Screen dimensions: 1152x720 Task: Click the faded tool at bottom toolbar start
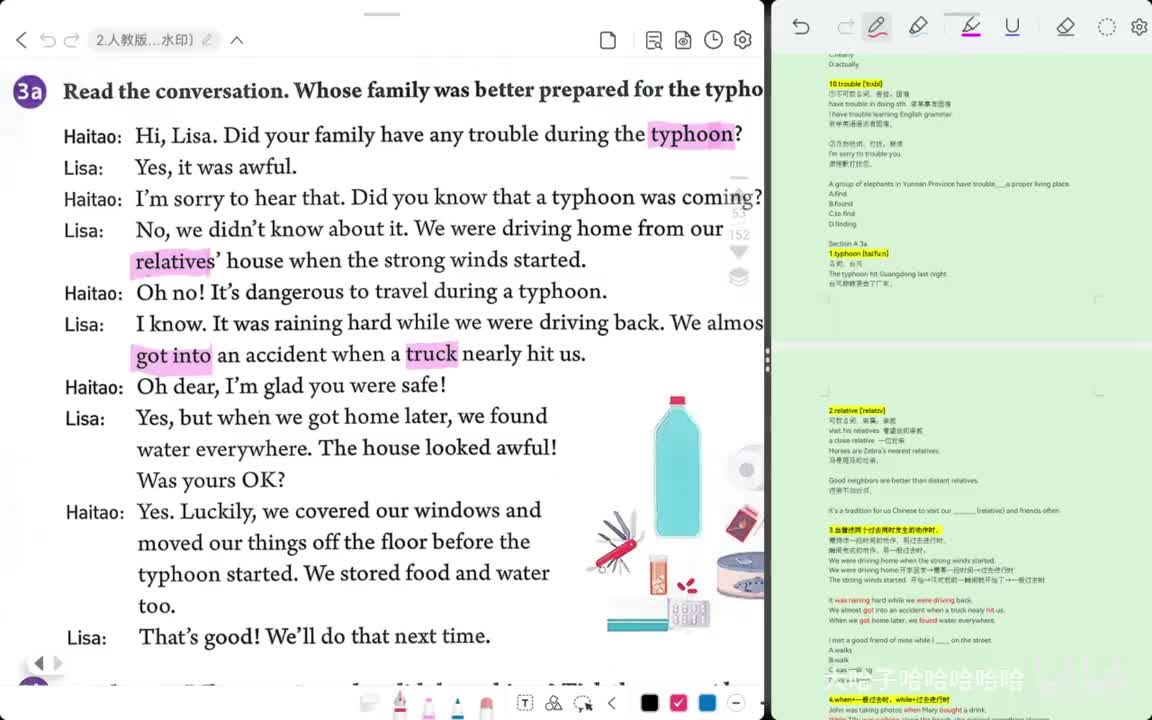(x=370, y=704)
